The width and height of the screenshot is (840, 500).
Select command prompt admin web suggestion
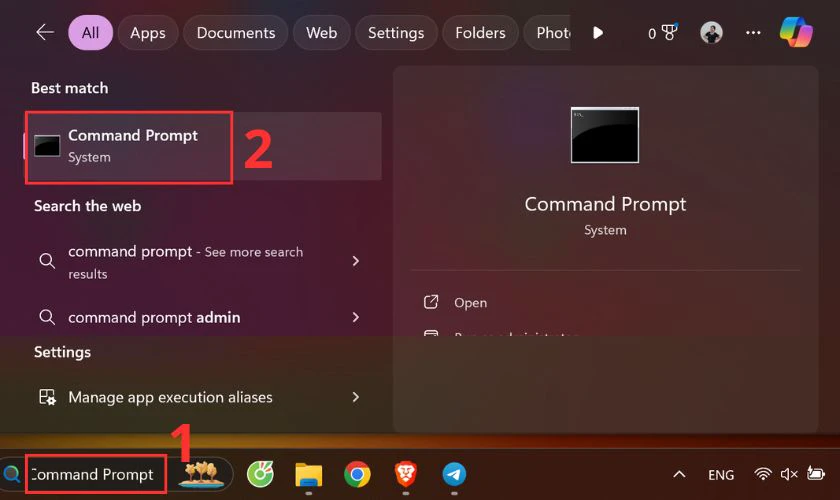coord(154,317)
